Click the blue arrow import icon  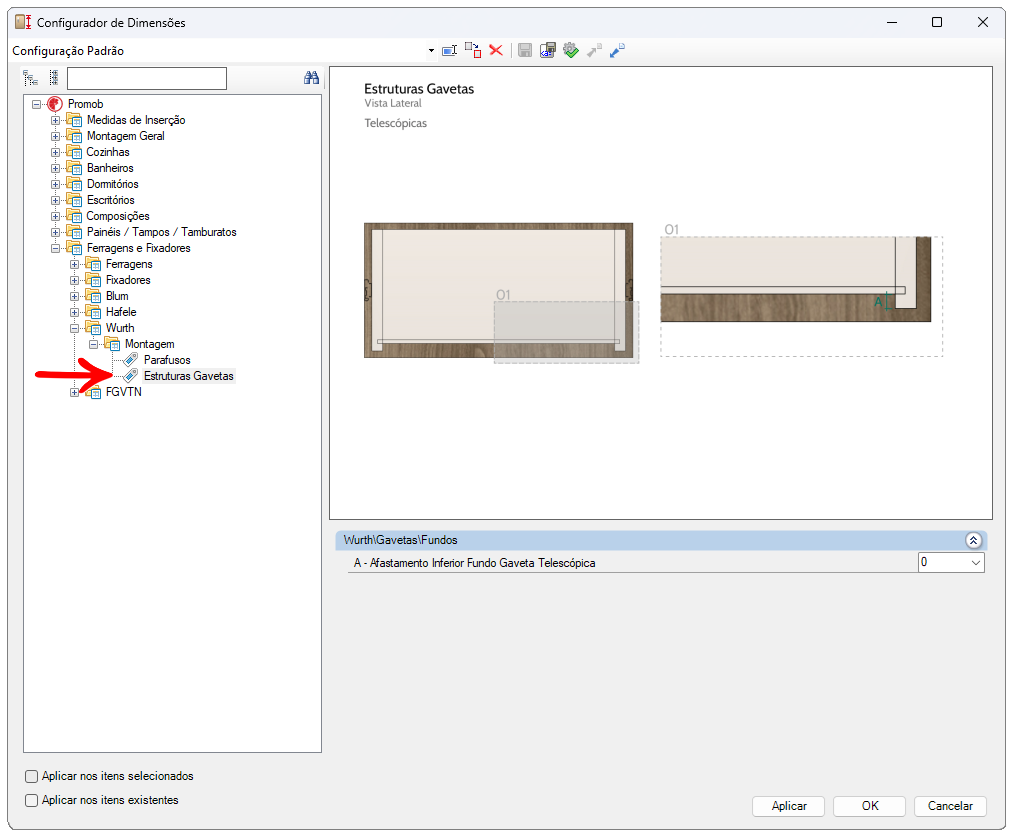click(x=617, y=50)
